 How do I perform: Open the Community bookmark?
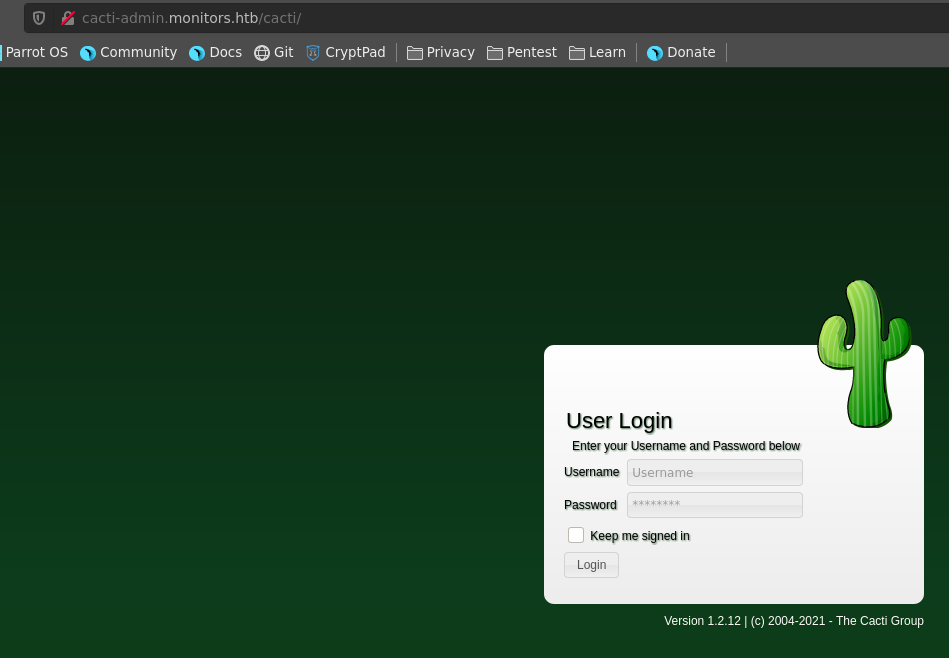coord(128,52)
